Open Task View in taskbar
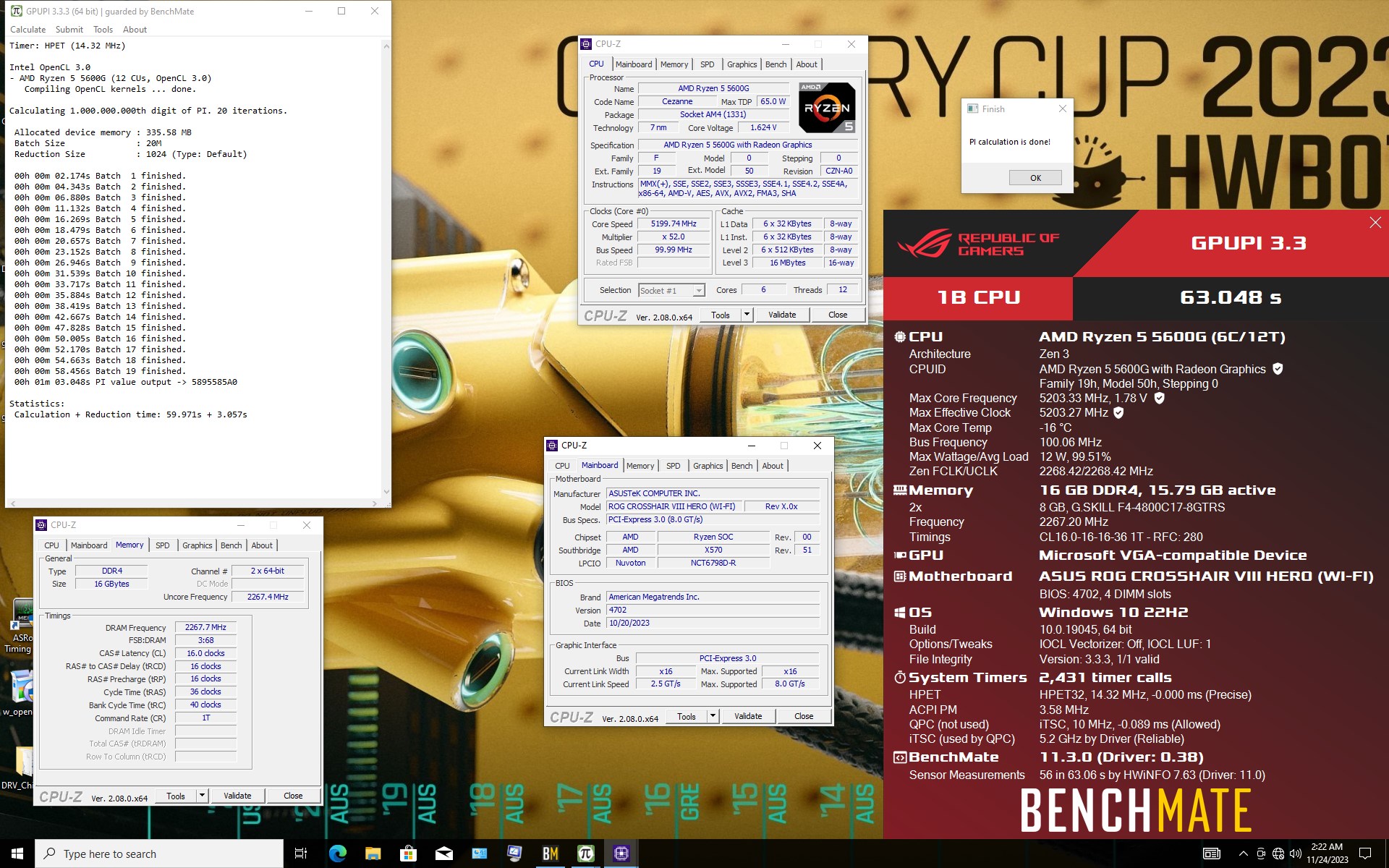 point(301,854)
